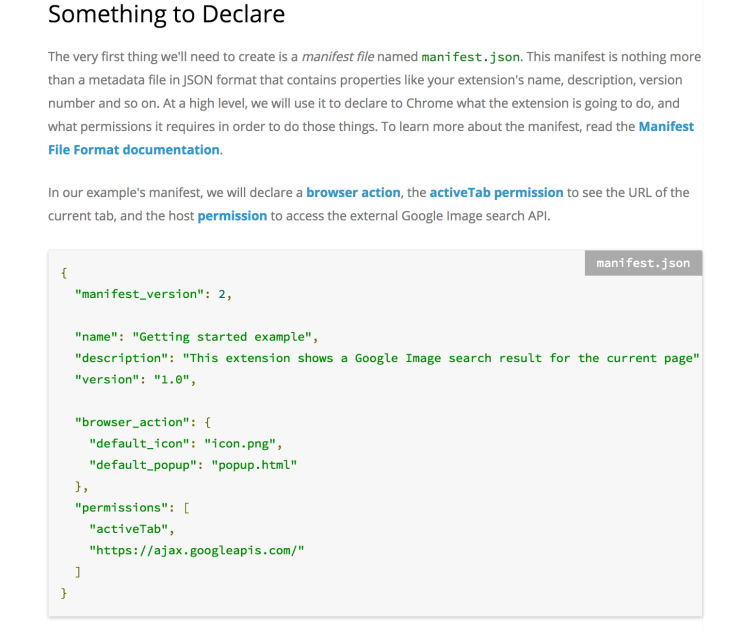Click the host permission link
Image resolution: width=743 pixels, height=630 pixels.
point(232,216)
